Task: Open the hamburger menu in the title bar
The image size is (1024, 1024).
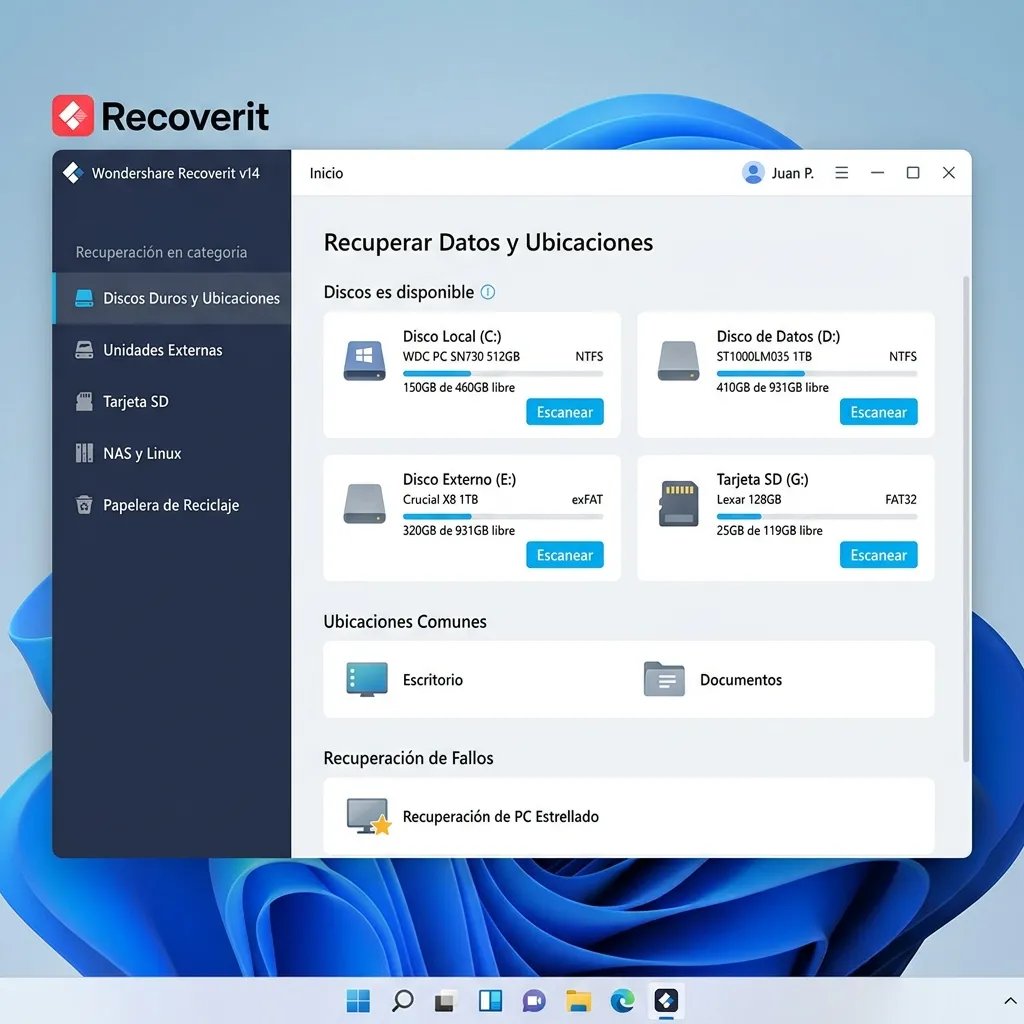Action: 842,173
